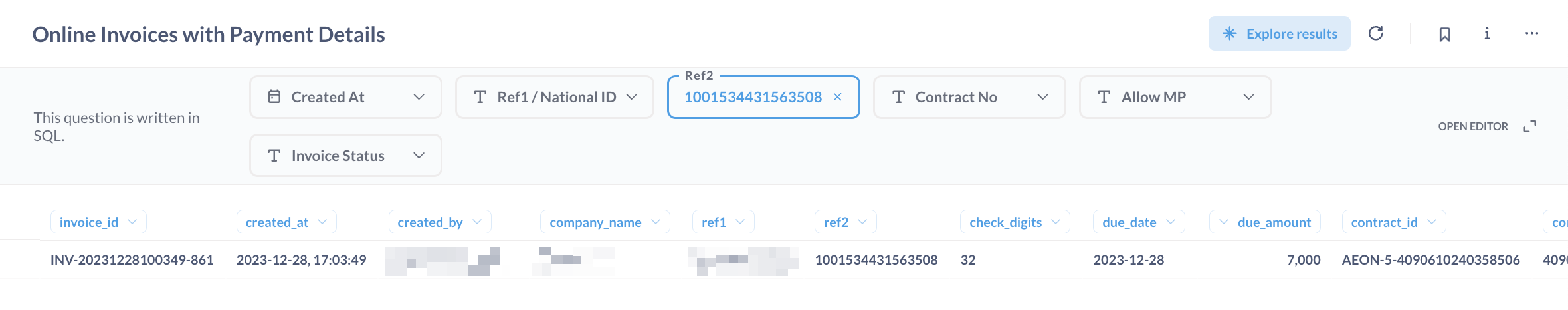Click the OPEN EDITOR link
Viewport: 1568px width, 310px height.
[1473, 126]
